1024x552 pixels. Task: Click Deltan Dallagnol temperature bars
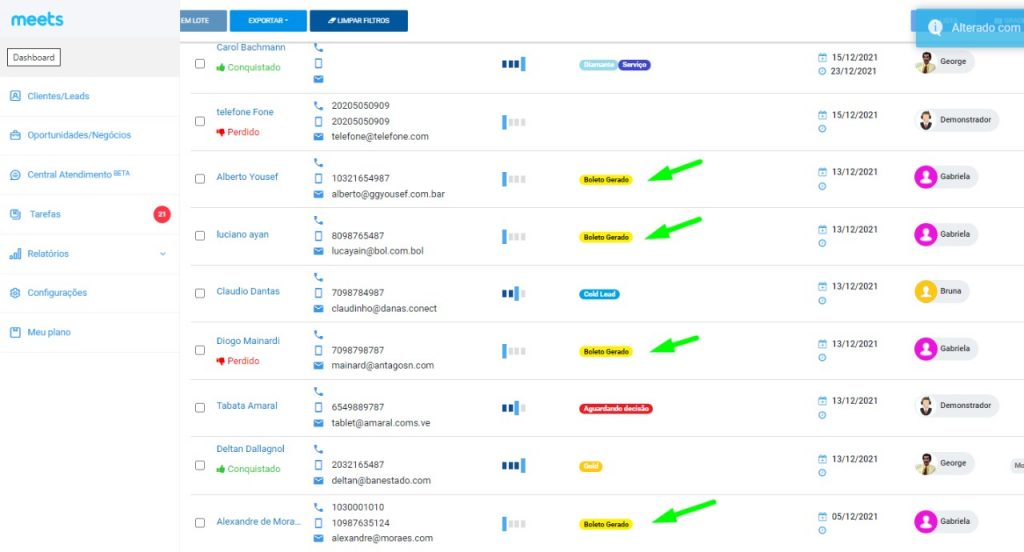(x=514, y=466)
